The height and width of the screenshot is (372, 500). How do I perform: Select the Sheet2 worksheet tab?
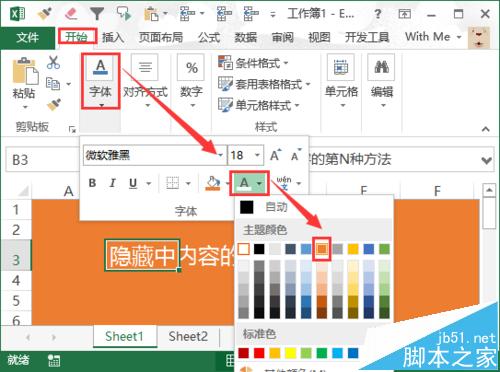(x=188, y=337)
